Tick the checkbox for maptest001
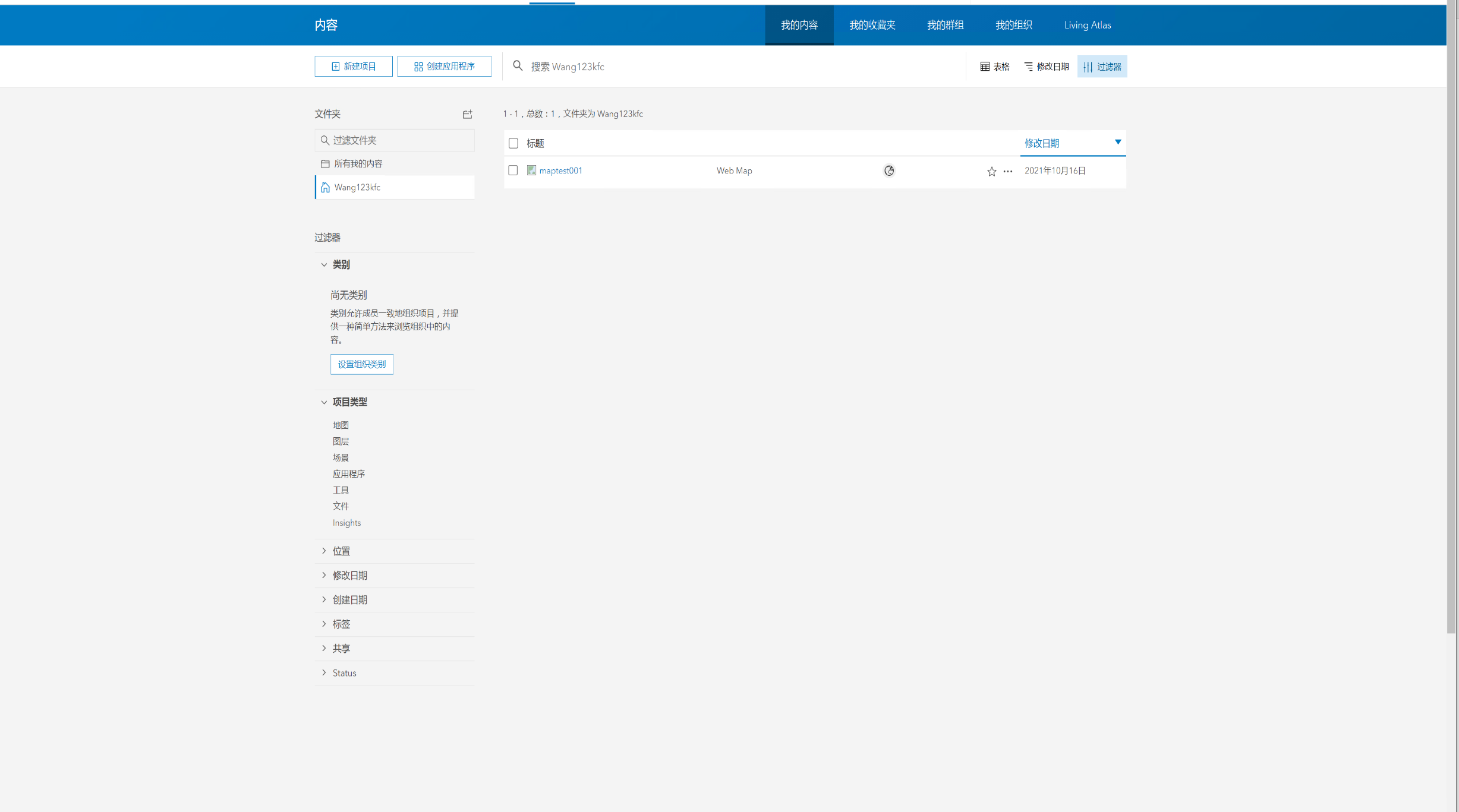The width and height of the screenshot is (1459, 812). tap(513, 170)
